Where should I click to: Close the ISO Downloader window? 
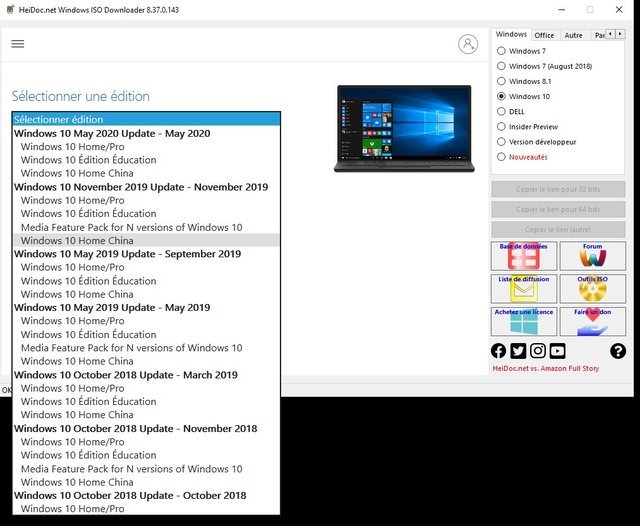pos(619,9)
